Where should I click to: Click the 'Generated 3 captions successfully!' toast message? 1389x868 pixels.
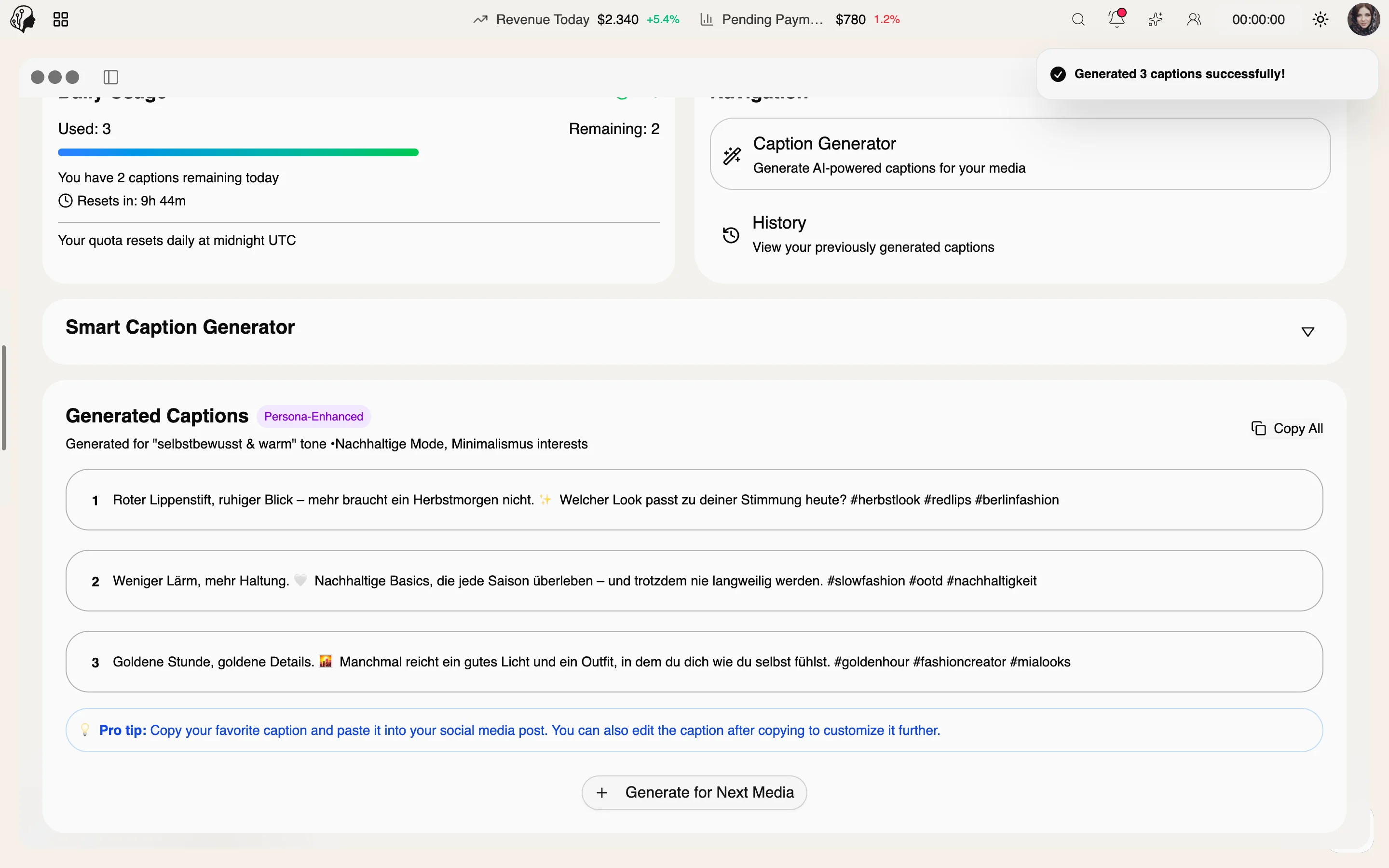pyautogui.click(x=1179, y=74)
